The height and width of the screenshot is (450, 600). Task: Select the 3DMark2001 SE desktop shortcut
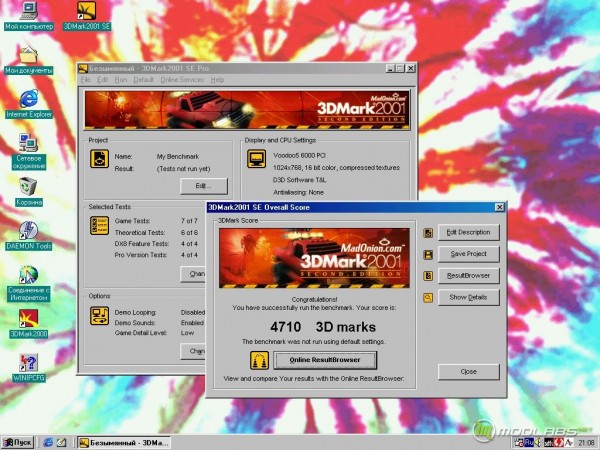point(87,16)
